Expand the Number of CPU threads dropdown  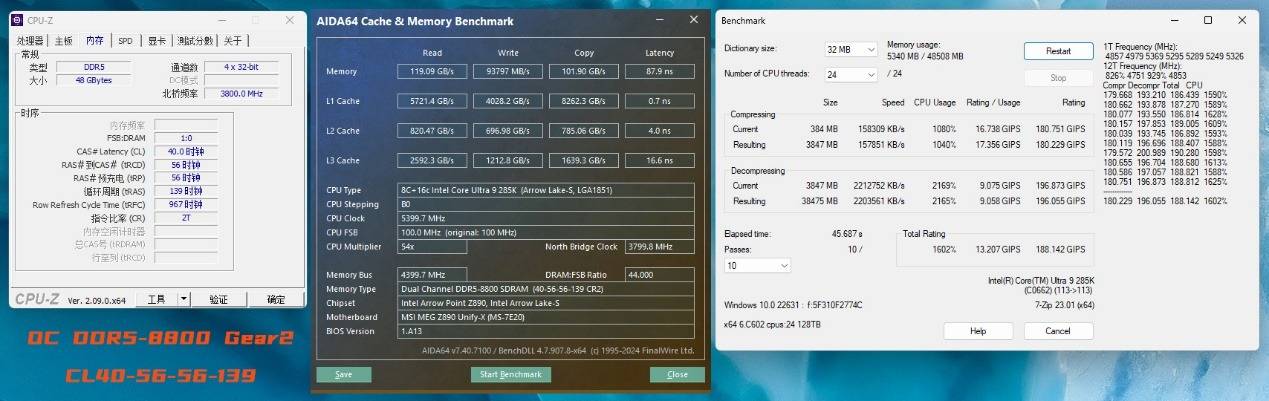coord(851,74)
